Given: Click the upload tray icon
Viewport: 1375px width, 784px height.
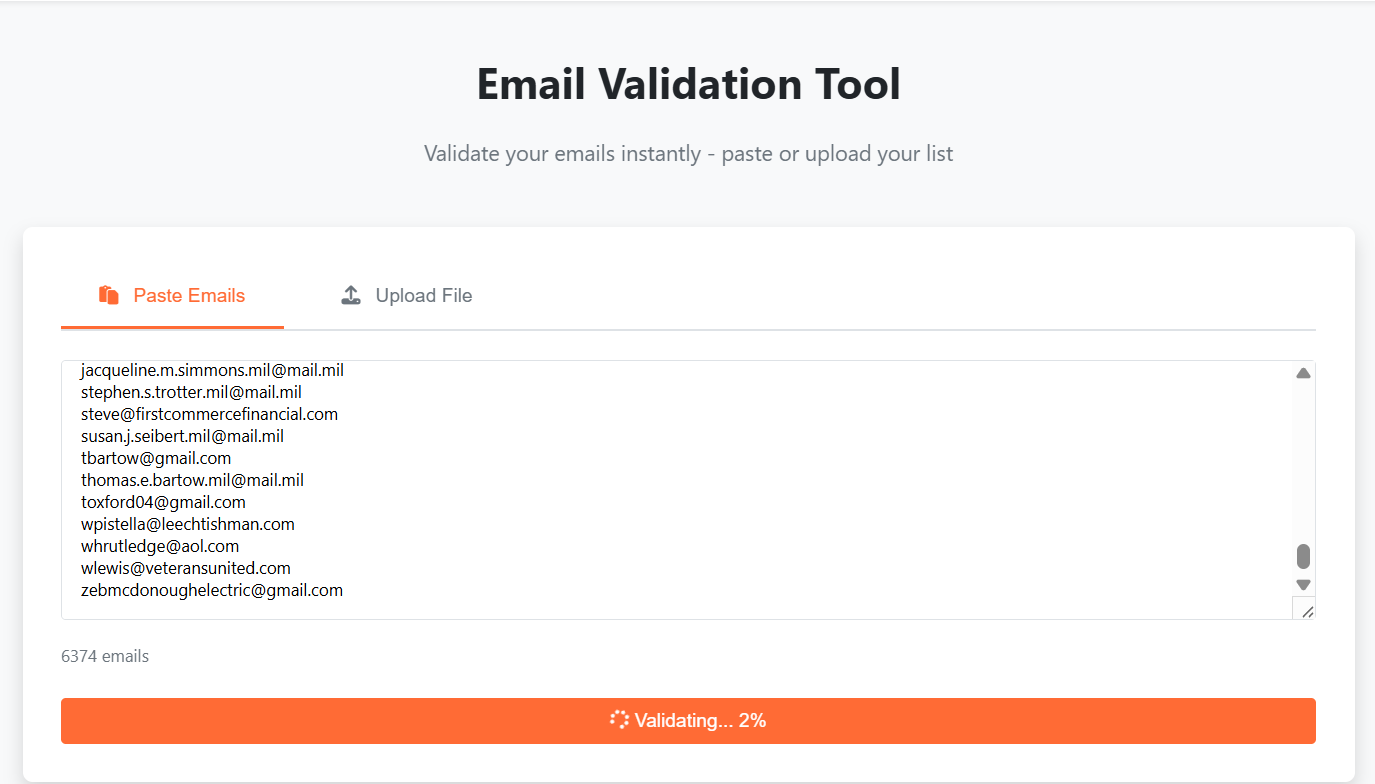Looking at the screenshot, I should click(351, 295).
